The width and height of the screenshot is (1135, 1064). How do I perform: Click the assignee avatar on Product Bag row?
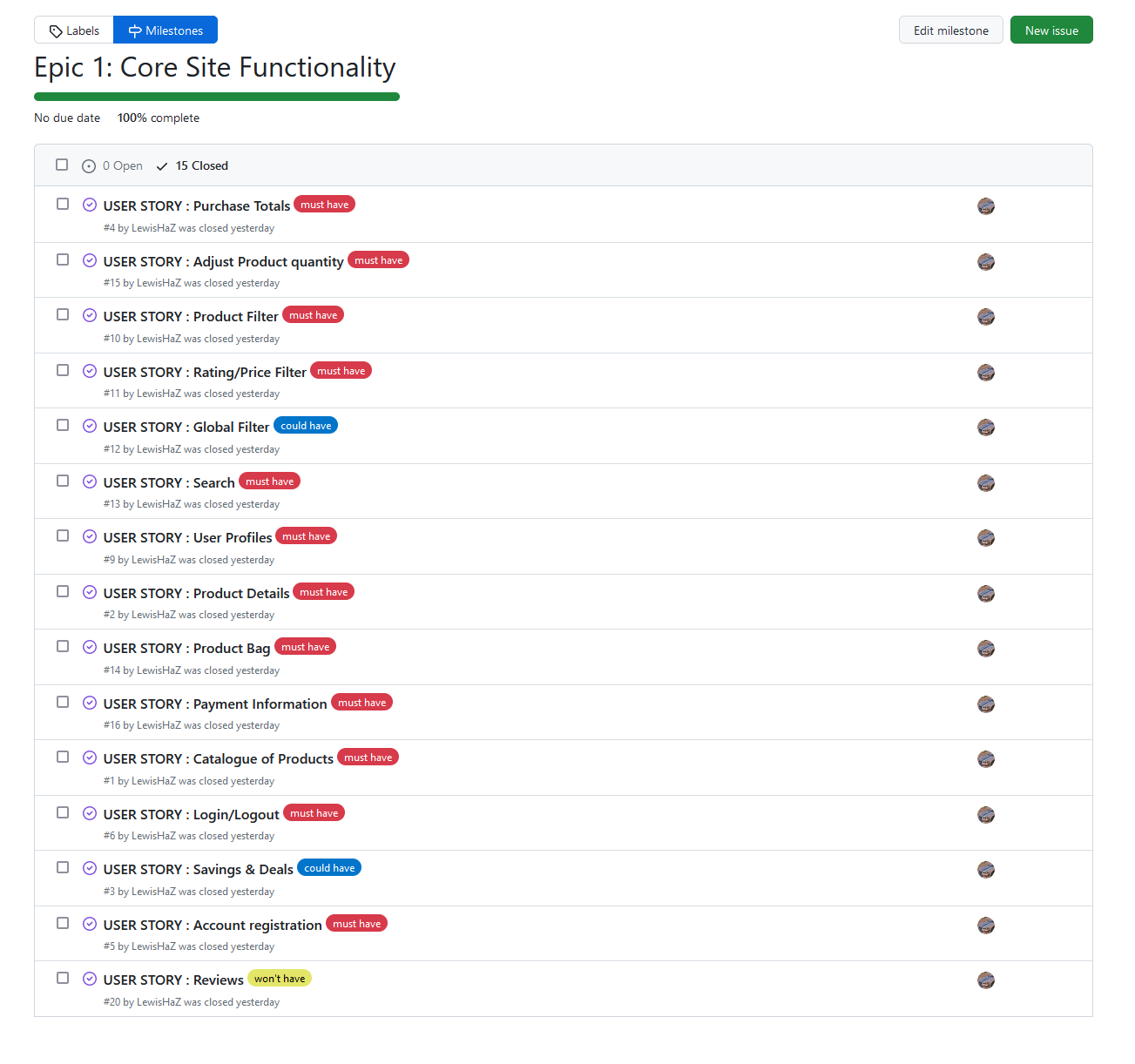point(986,649)
